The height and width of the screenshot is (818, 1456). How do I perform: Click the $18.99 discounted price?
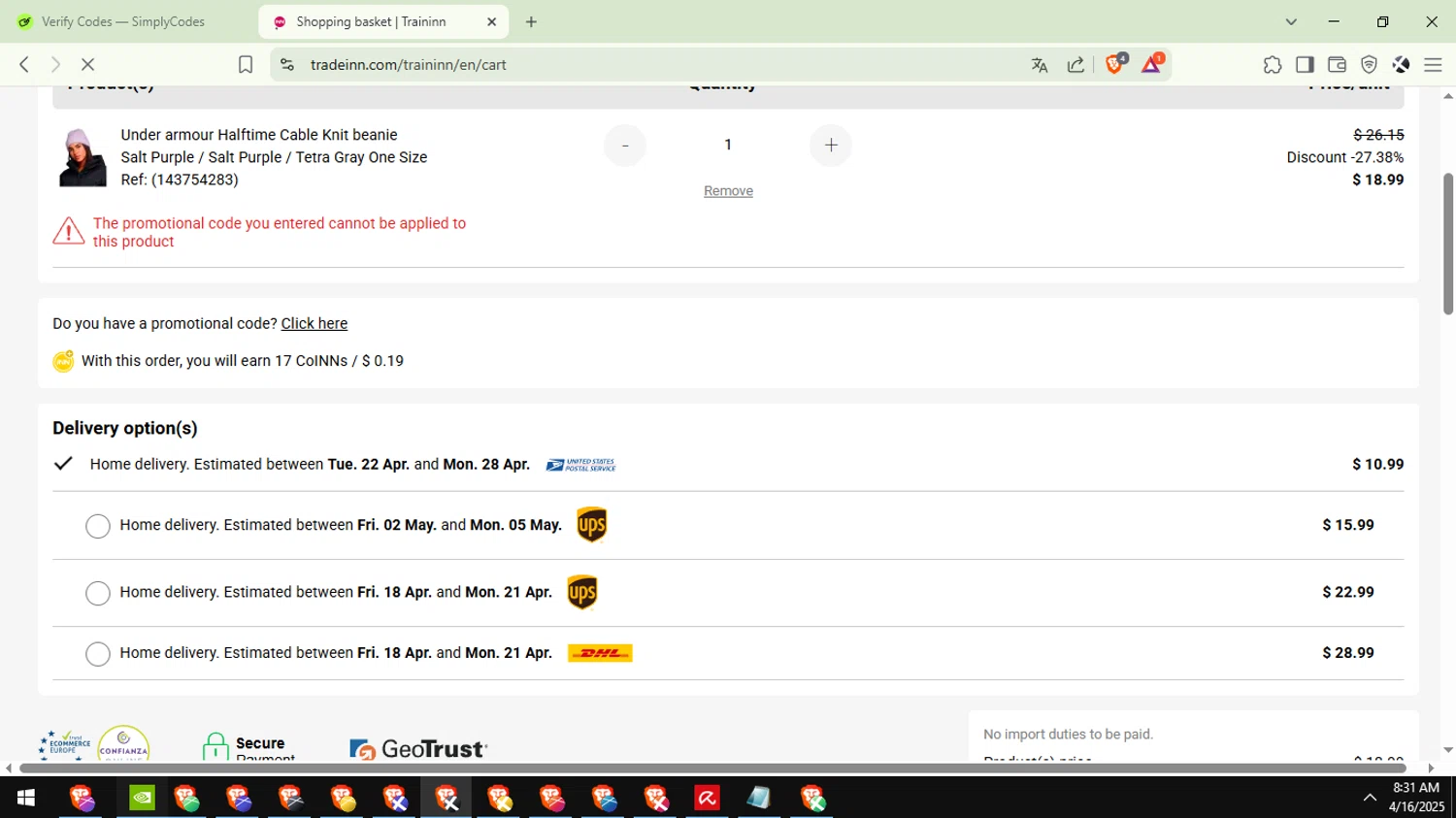click(x=1378, y=180)
